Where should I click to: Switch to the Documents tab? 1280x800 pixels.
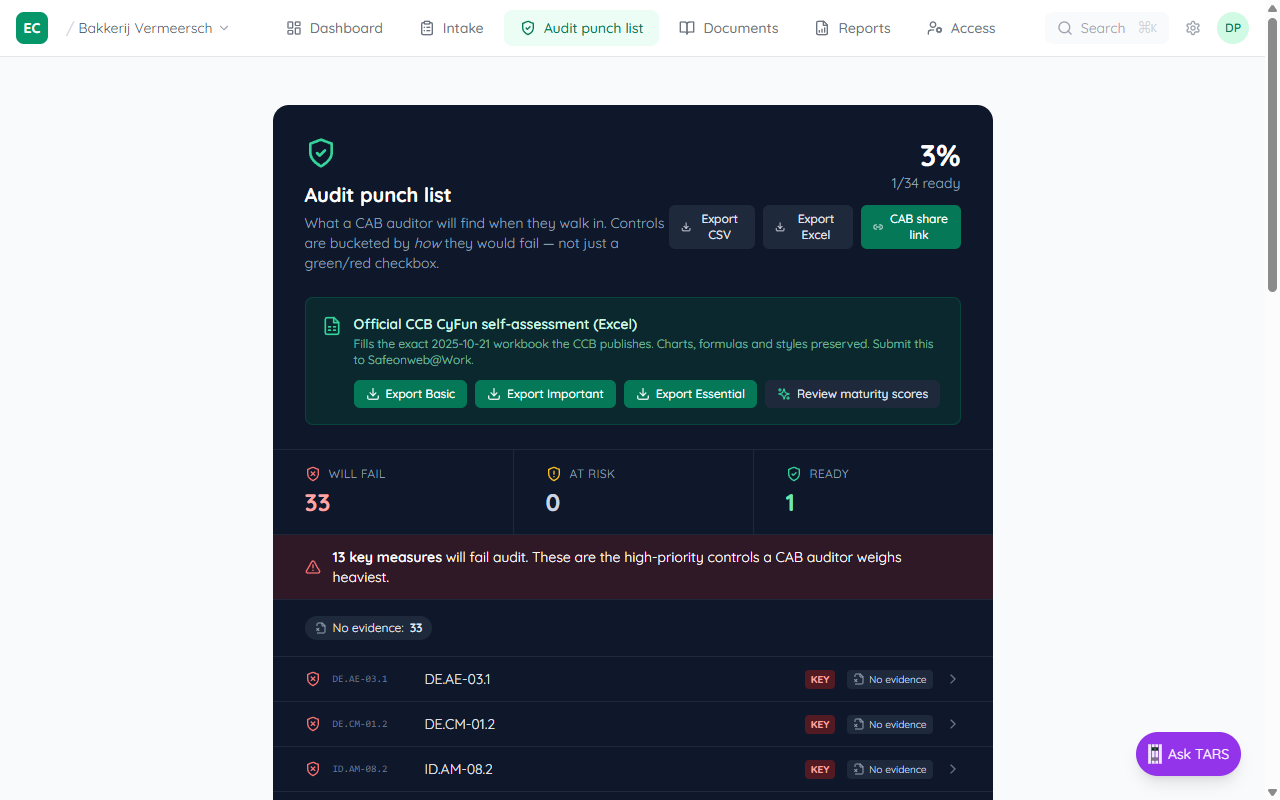(729, 28)
